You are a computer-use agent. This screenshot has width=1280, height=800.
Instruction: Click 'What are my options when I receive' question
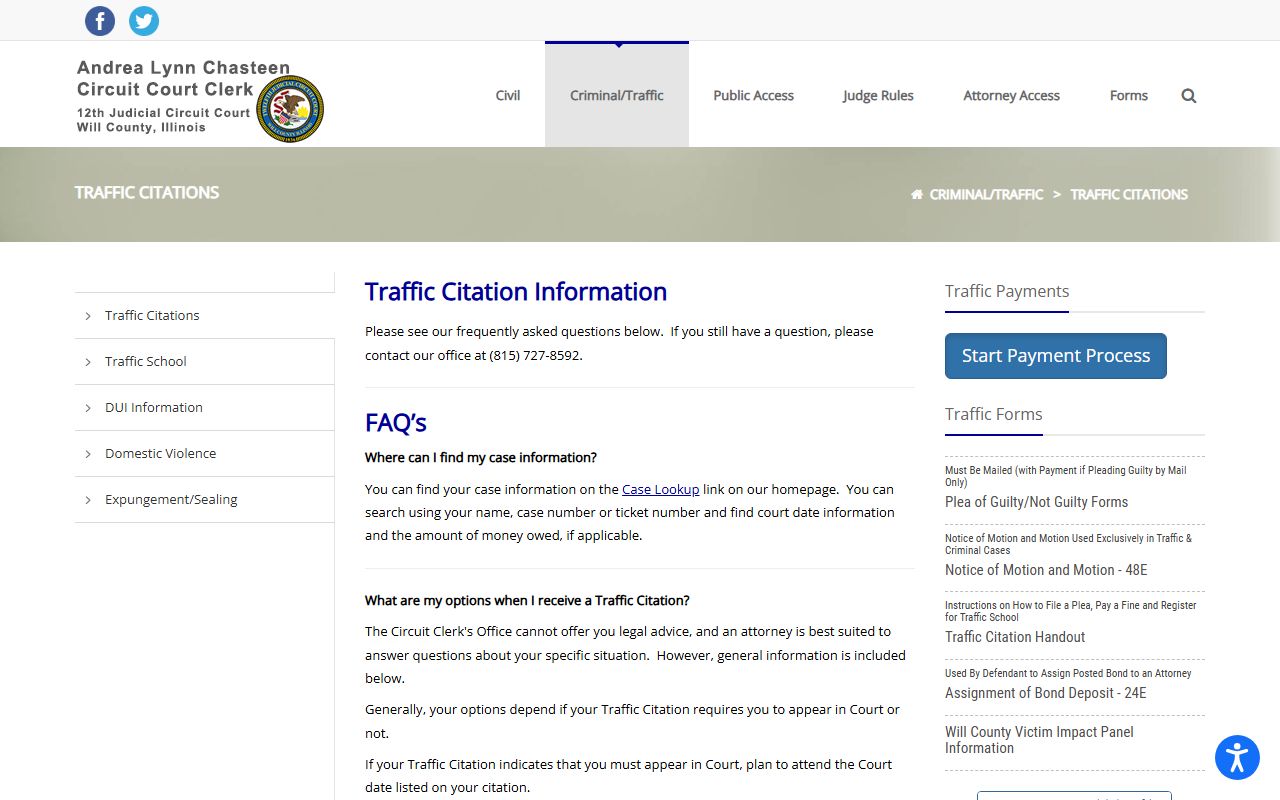(x=527, y=601)
